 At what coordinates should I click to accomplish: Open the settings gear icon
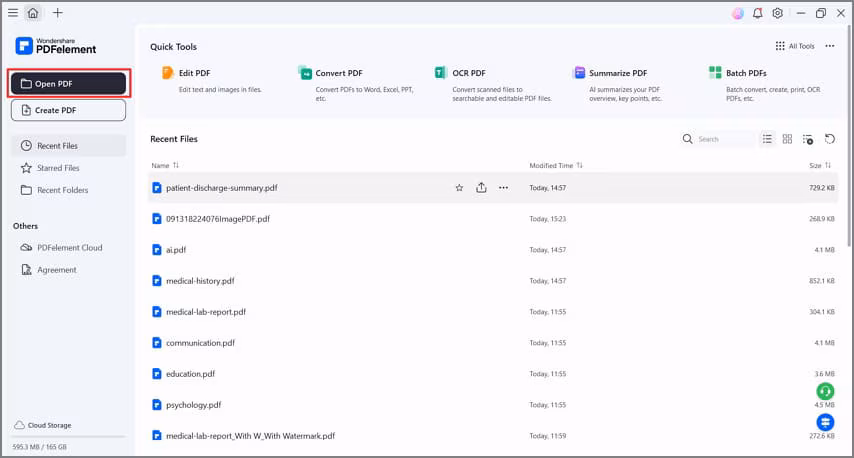(778, 14)
